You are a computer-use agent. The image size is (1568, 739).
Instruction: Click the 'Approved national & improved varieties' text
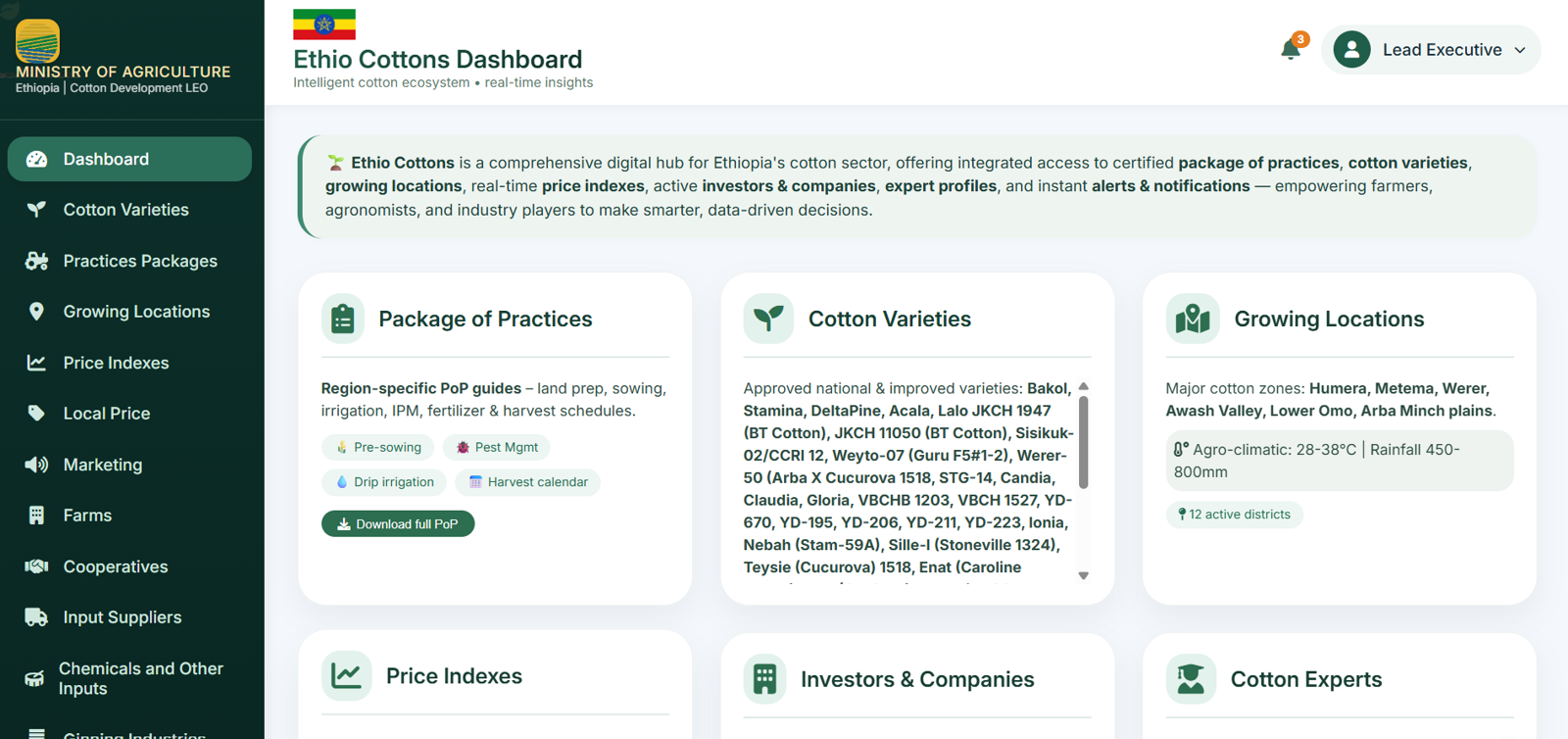tap(883, 388)
